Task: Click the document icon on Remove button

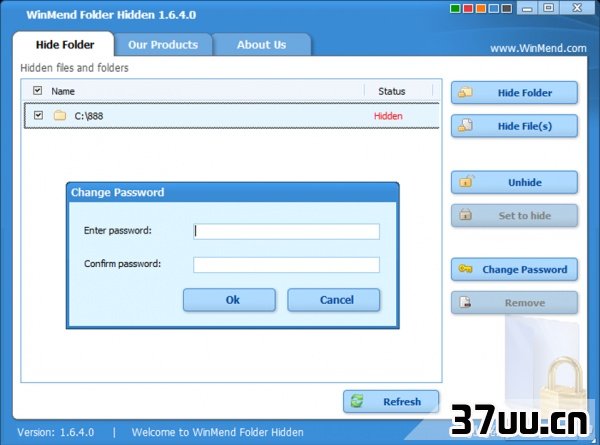Action: click(x=465, y=302)
